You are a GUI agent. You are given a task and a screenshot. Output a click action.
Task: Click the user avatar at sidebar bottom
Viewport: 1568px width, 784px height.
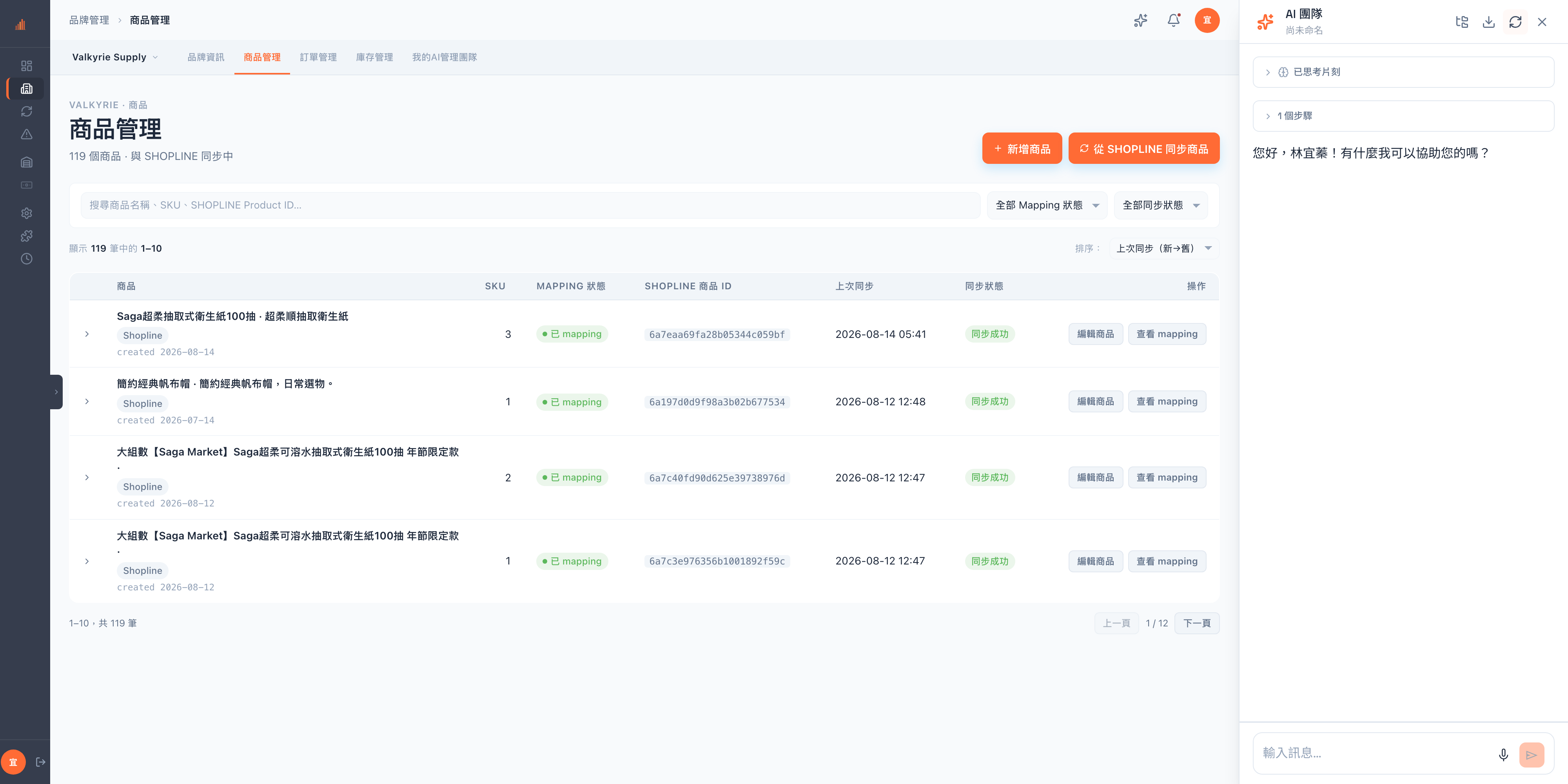point(13,762)
